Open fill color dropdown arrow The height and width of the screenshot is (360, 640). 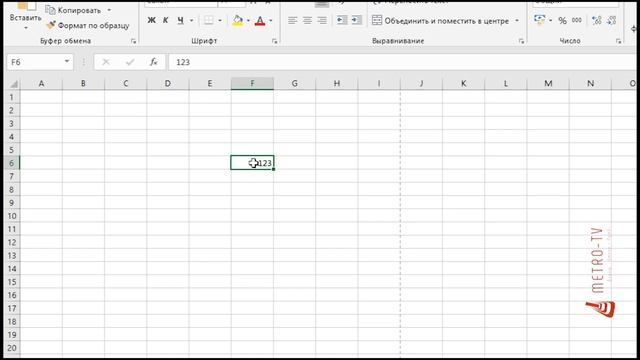(248, 20)
